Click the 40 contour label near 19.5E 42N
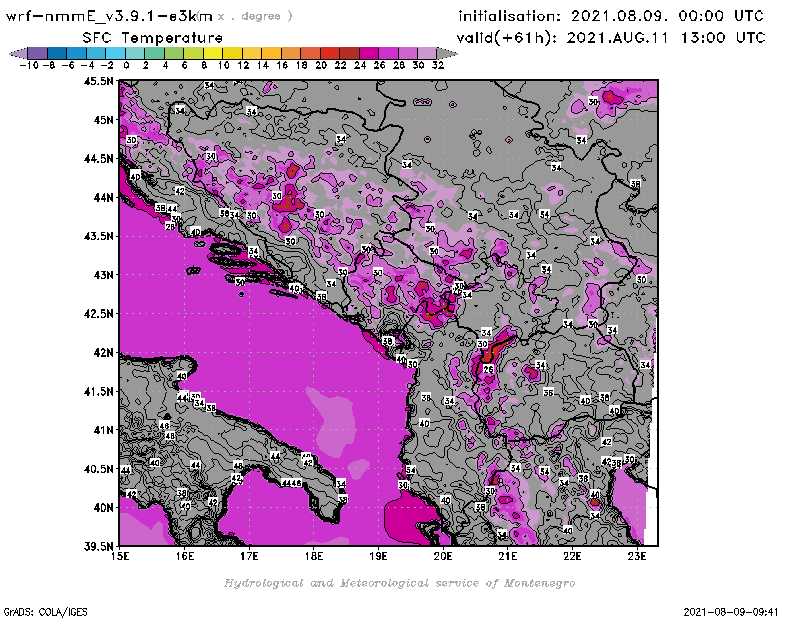The width and height of the screenshot is (800, 618). click(x=400, y=359)
